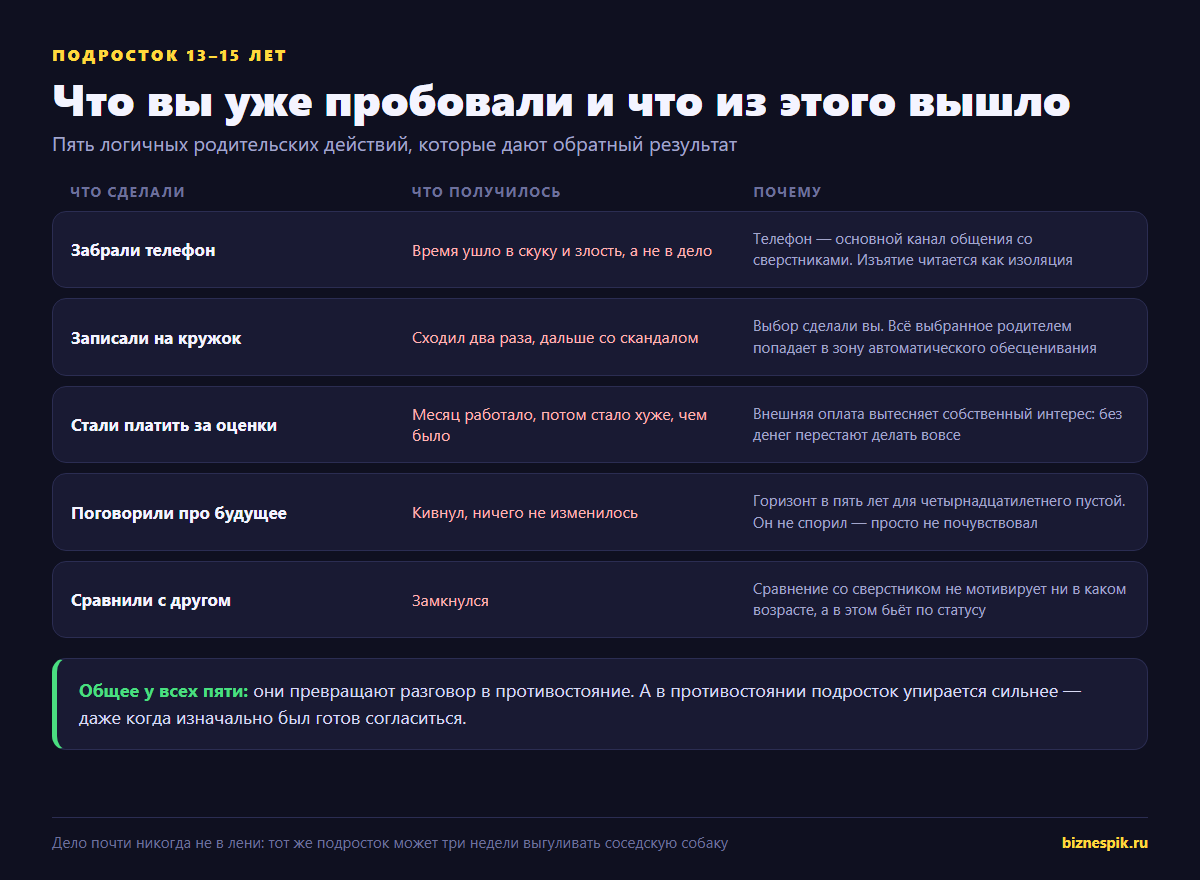Select the 'Сравнили с другом' row title
Screen dimensions: 1200x880
tap(151, 600)
